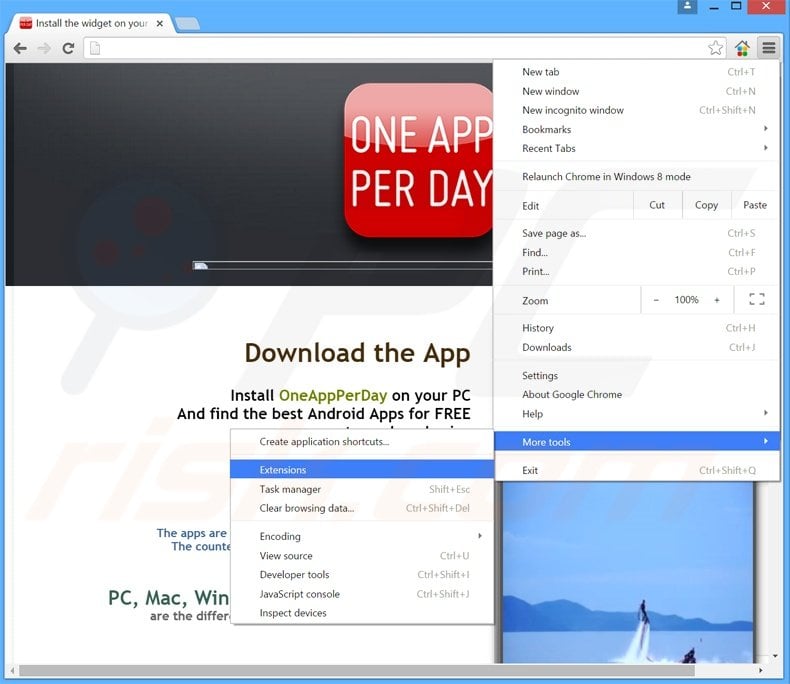Open Downloads from Chrome menu
This screenshot has height=684, width=790.
pyautogui.click(x=636, y=347)
